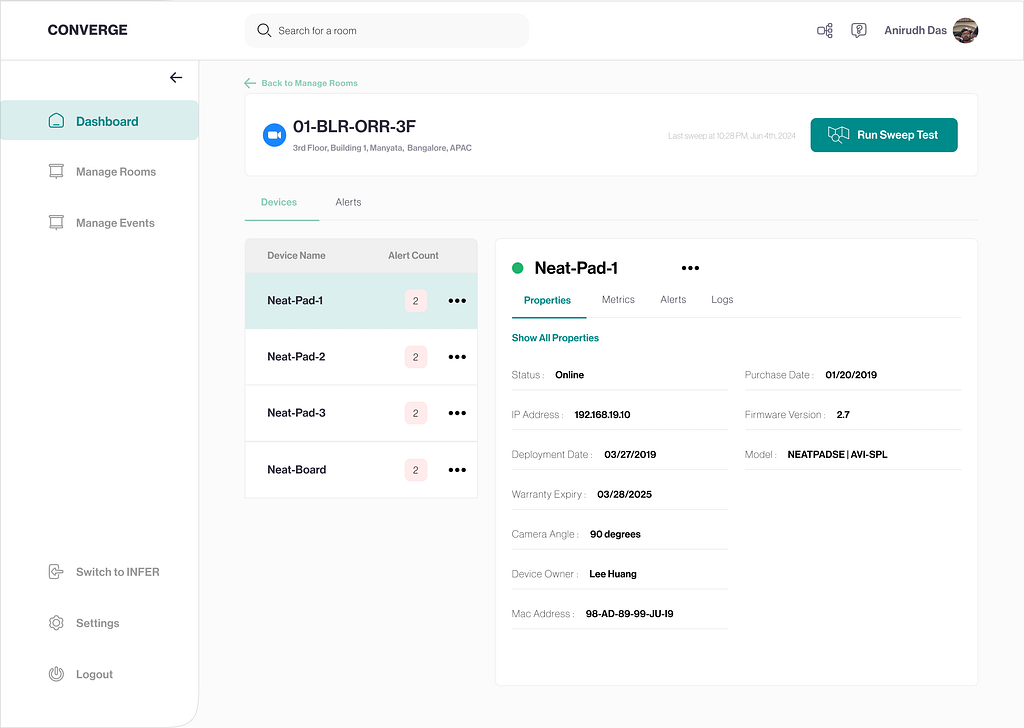Open the Settings gear icon
Image resolution: width=1024 pixels, height=728 pixels.
pos(56,623)
